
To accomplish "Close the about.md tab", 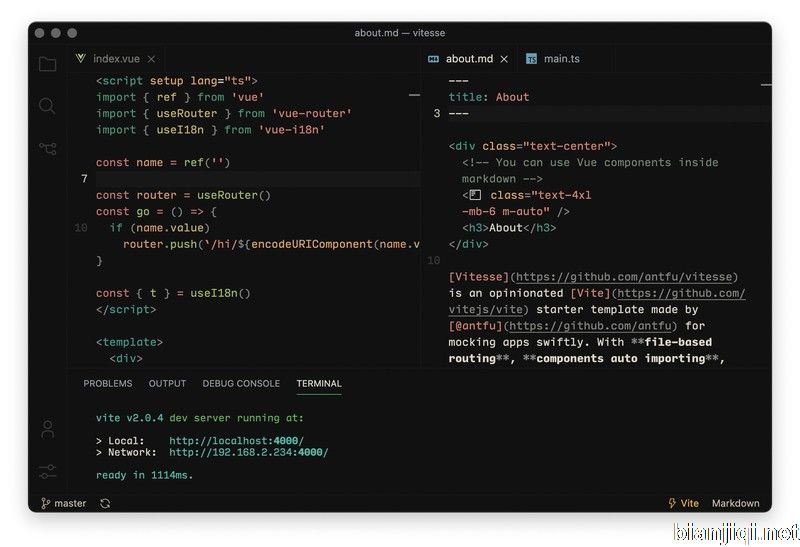I will [x=504, y=59].
